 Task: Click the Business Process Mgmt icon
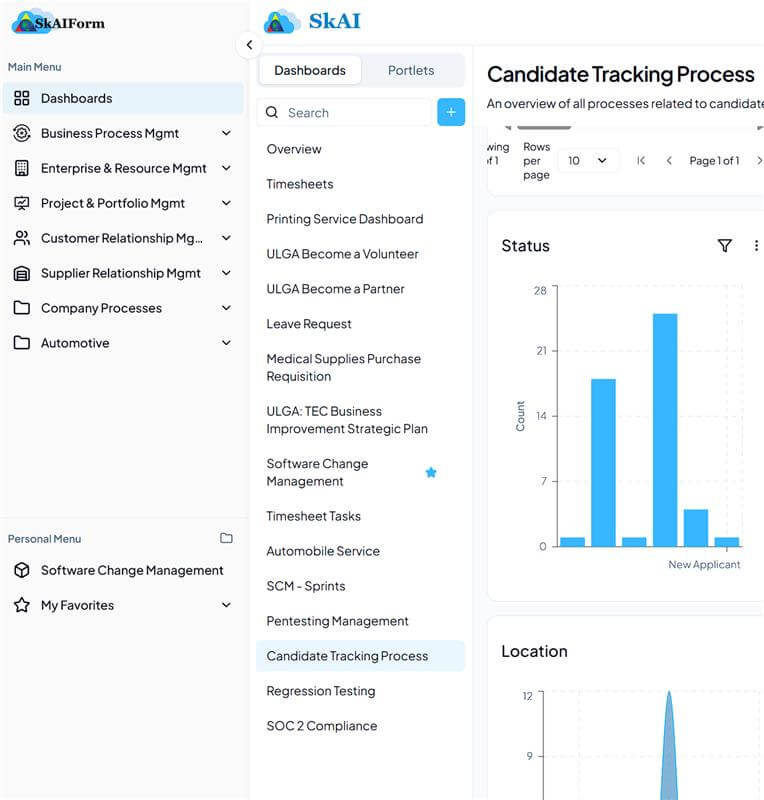pos(21,133)
